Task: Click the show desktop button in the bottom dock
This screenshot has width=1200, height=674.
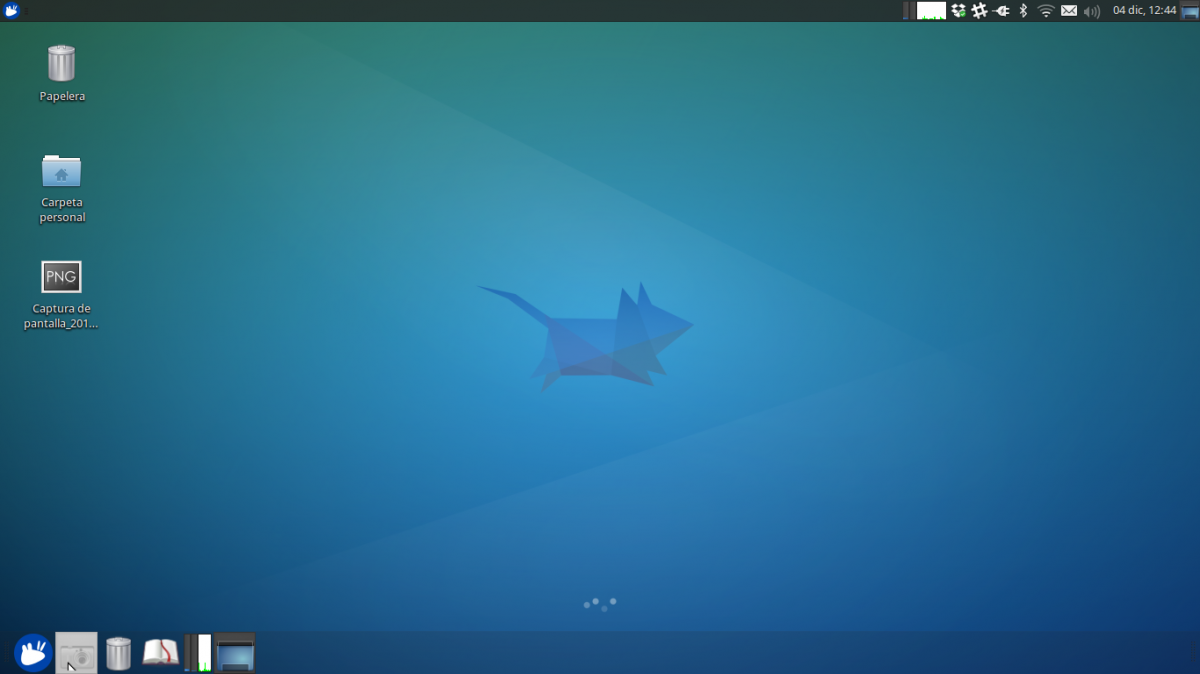Action: tap(235, 653)
